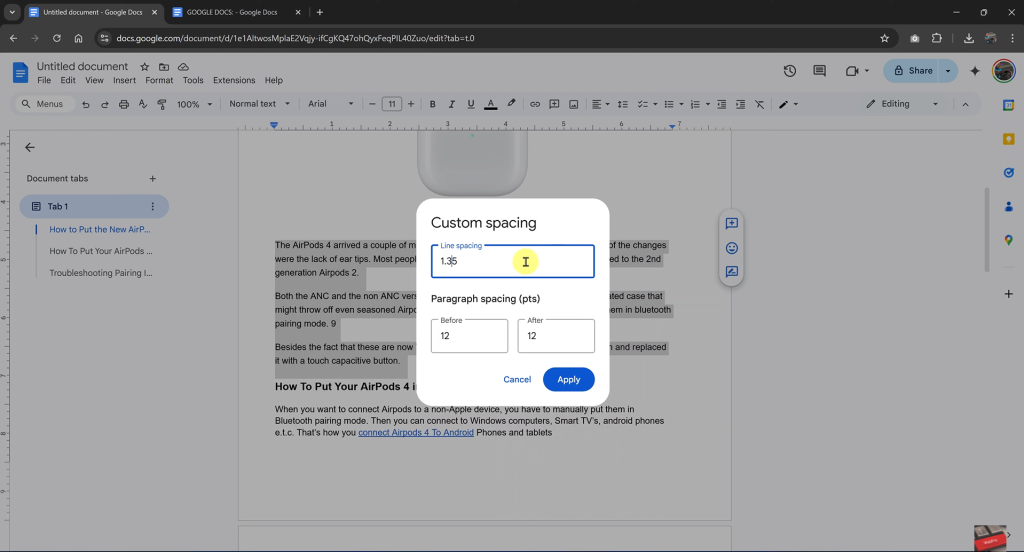
Task: Open the Help menu
Action: click(x=274, y=80)
